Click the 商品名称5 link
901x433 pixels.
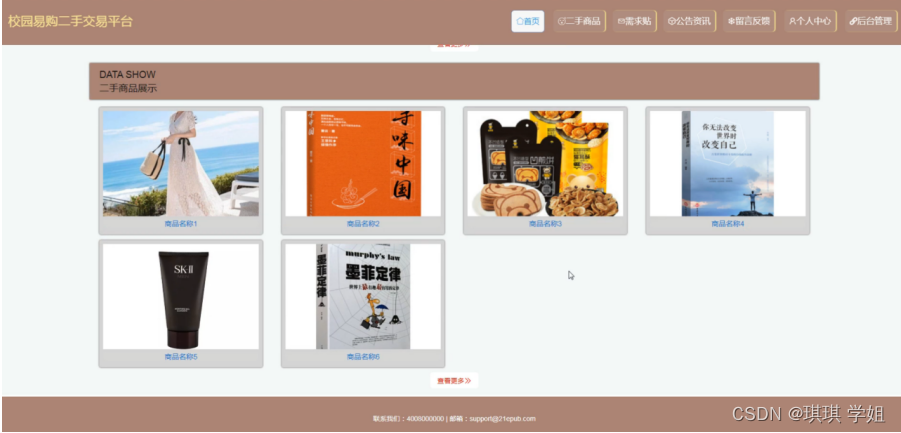(181, 357)
